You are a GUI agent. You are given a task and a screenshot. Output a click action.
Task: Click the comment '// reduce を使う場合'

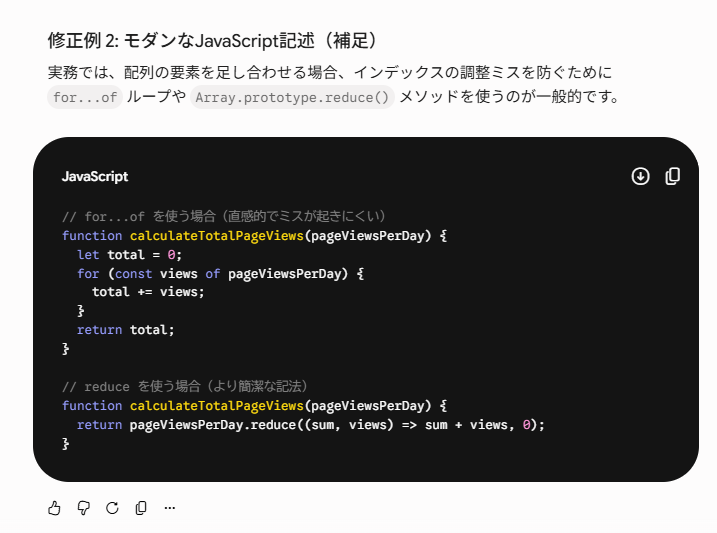(x=131, y=387)
